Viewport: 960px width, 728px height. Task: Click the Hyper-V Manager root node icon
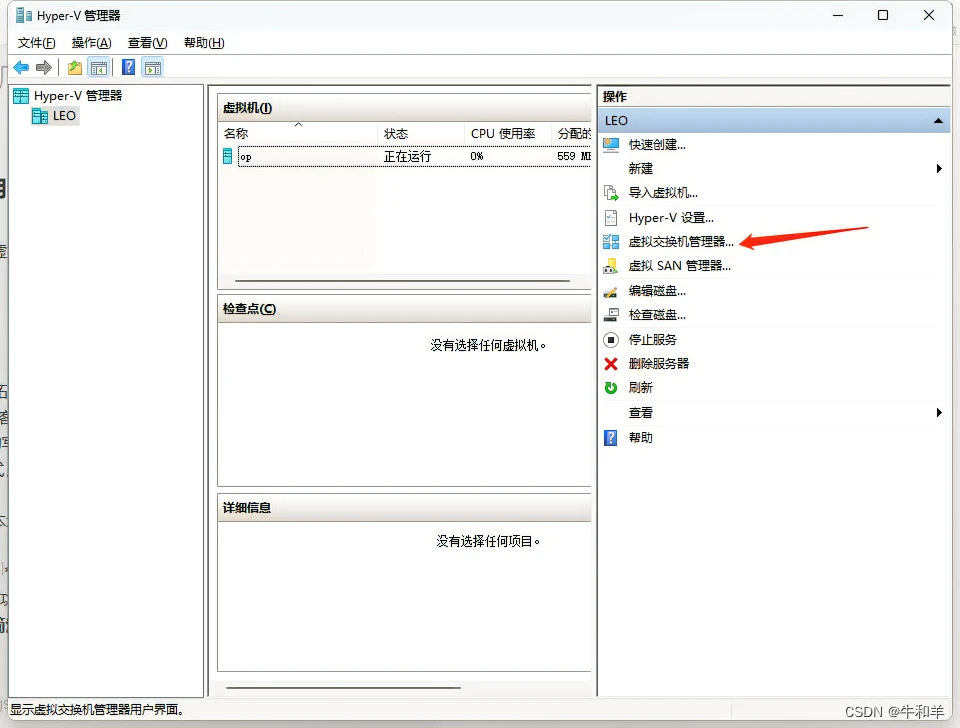tap(21, 96)
